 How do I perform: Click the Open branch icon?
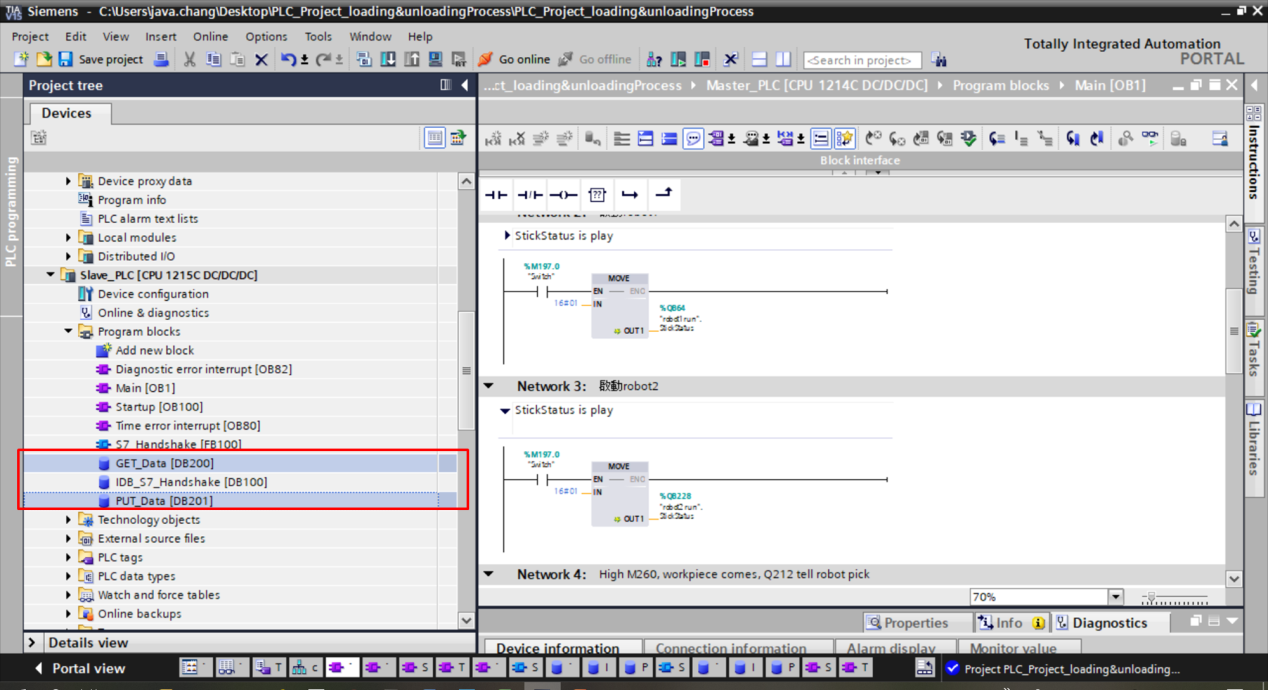pos(630,194)
